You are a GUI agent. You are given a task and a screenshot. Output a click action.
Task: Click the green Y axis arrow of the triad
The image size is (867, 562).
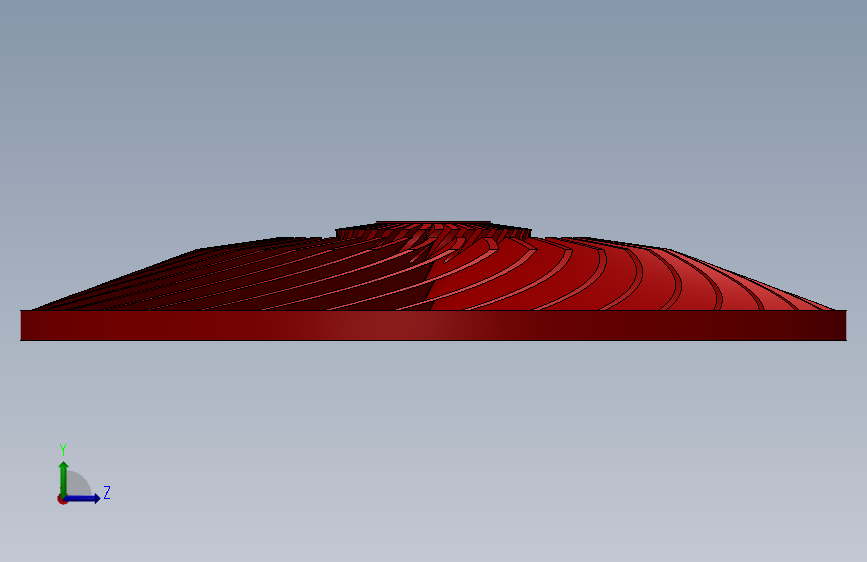pos(64,479)
